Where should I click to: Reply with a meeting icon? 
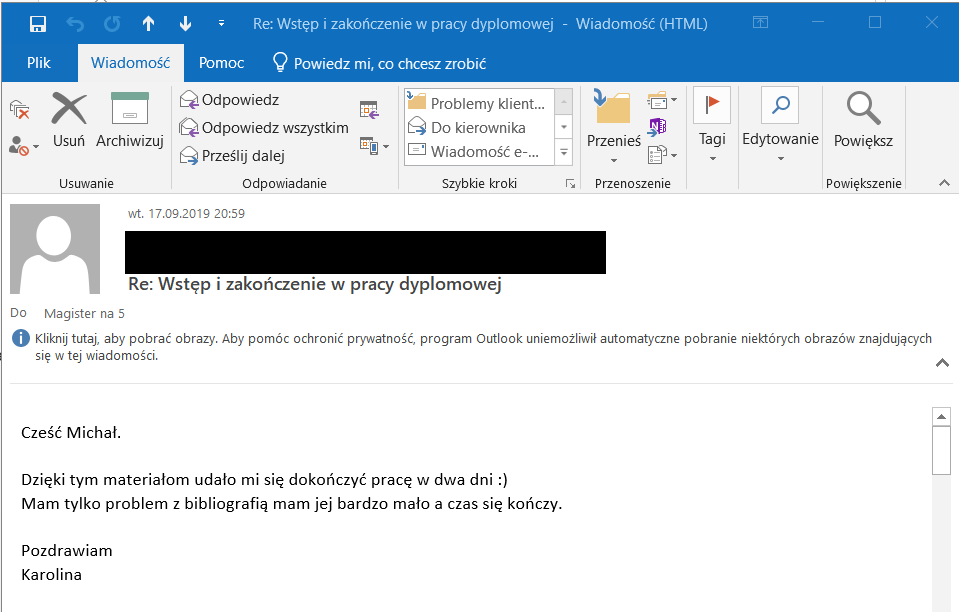pos(369,109)
